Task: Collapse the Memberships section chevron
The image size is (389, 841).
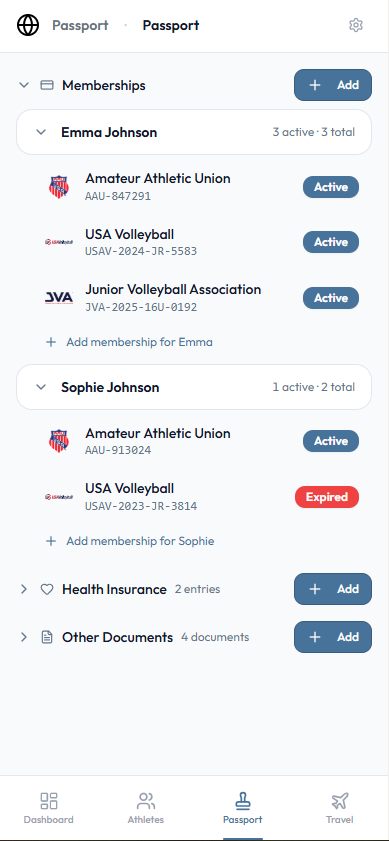Action: click(24, 85)
